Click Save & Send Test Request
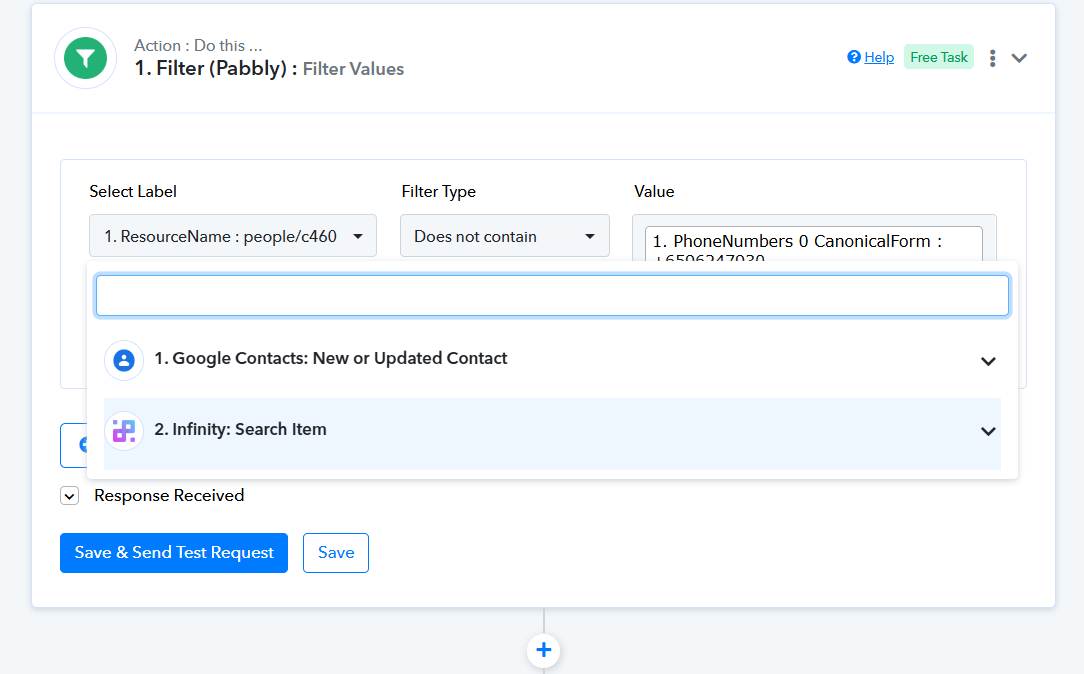 174,553
